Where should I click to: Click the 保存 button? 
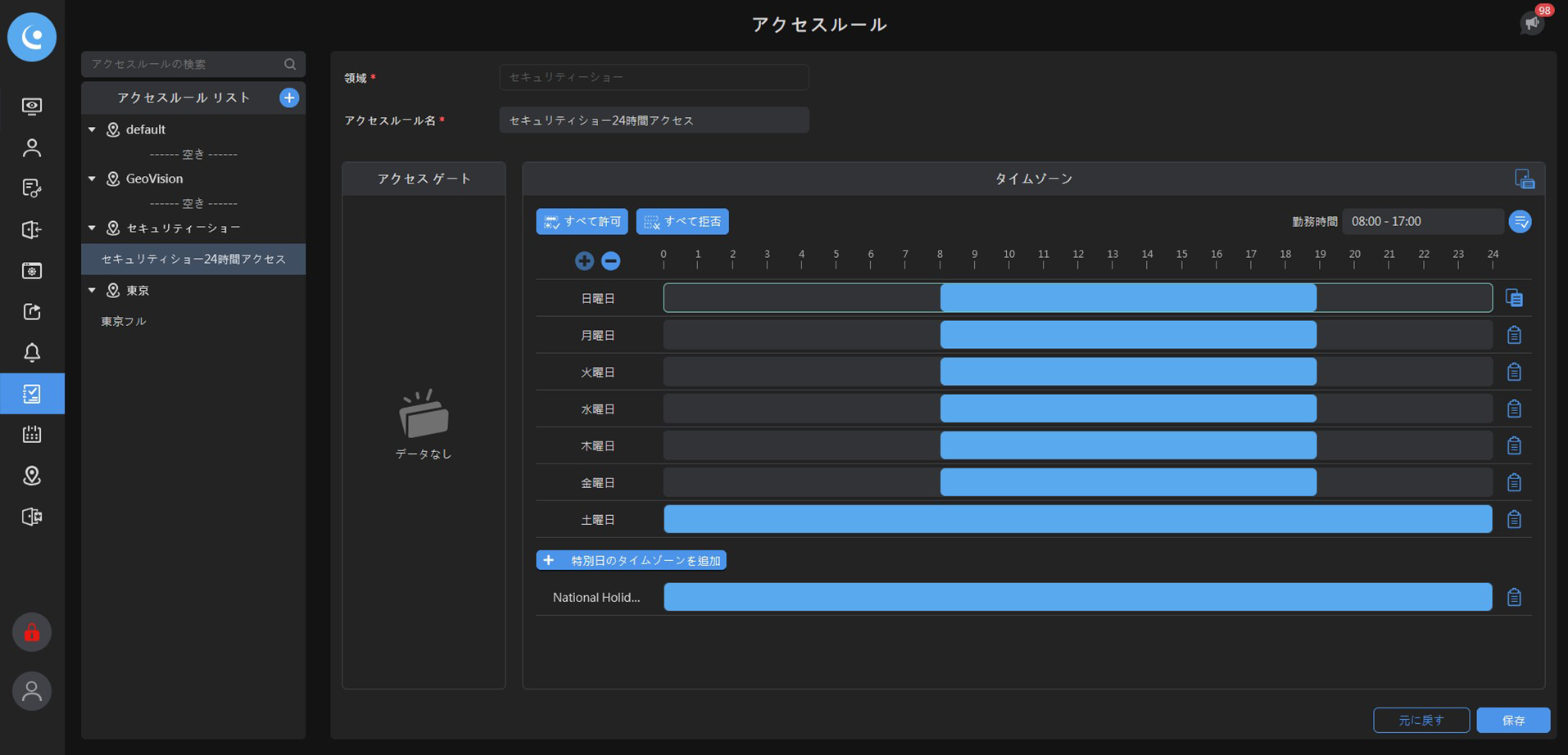1513,720
